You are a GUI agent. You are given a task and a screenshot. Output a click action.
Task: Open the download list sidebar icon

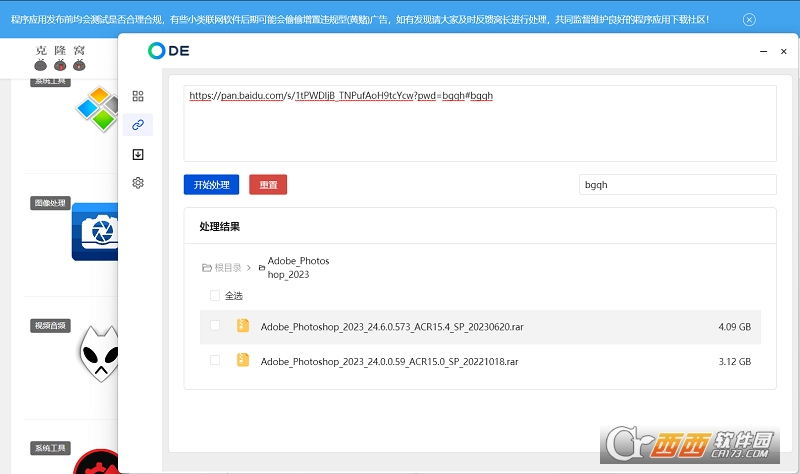(138, 154)
